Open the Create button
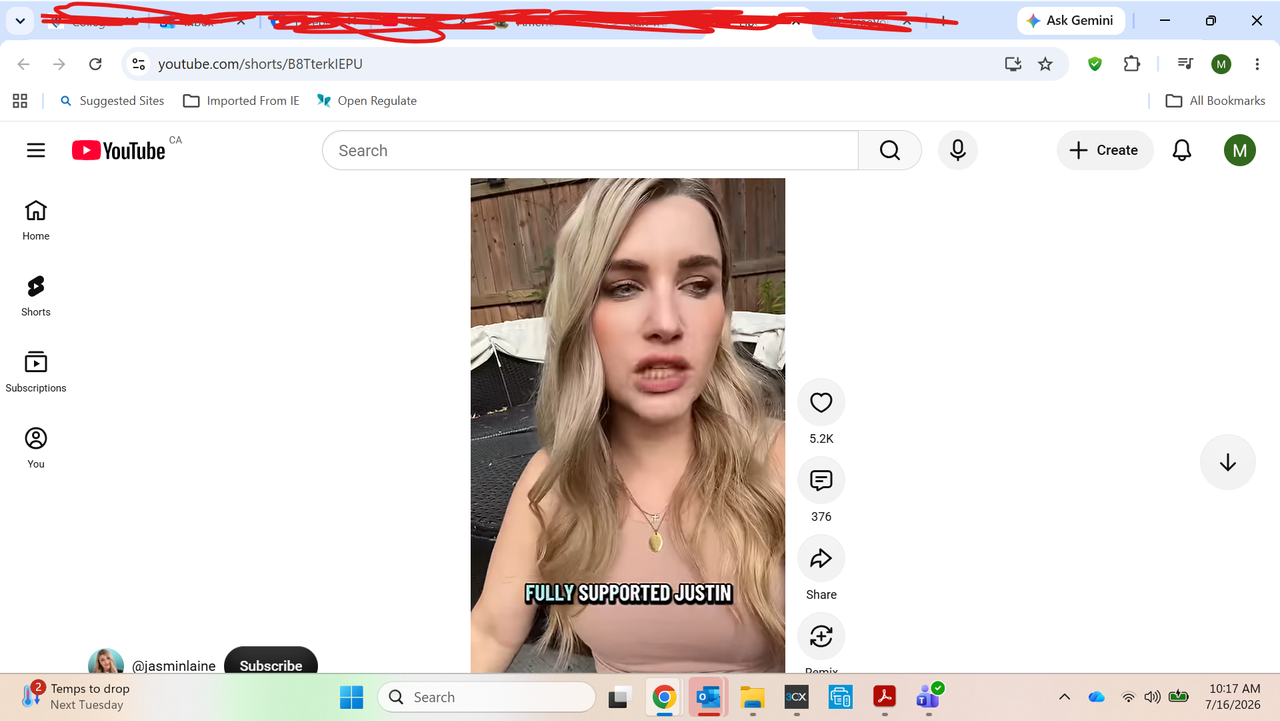1280x721 pixels. 1105,150
